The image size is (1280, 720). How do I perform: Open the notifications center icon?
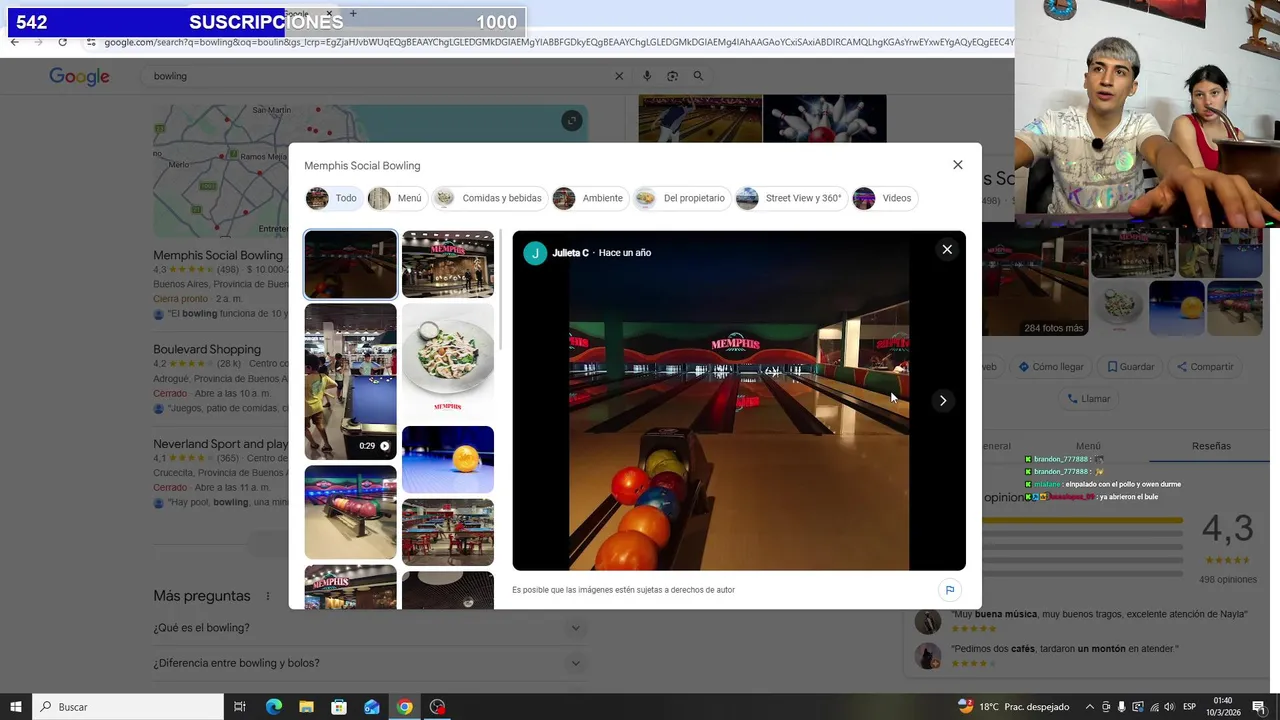[x=1259, y=707]
